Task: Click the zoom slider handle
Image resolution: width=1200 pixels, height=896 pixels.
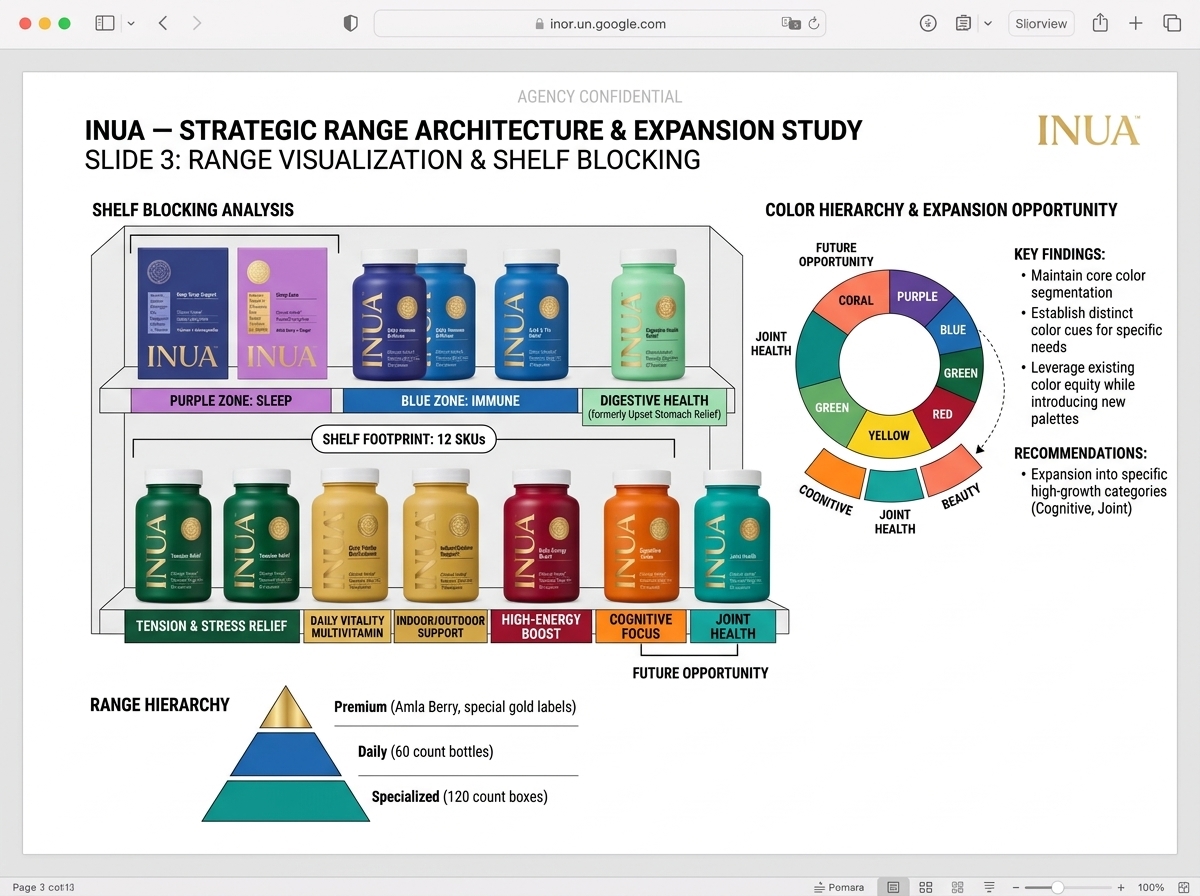Action: tap(1057, 887)
